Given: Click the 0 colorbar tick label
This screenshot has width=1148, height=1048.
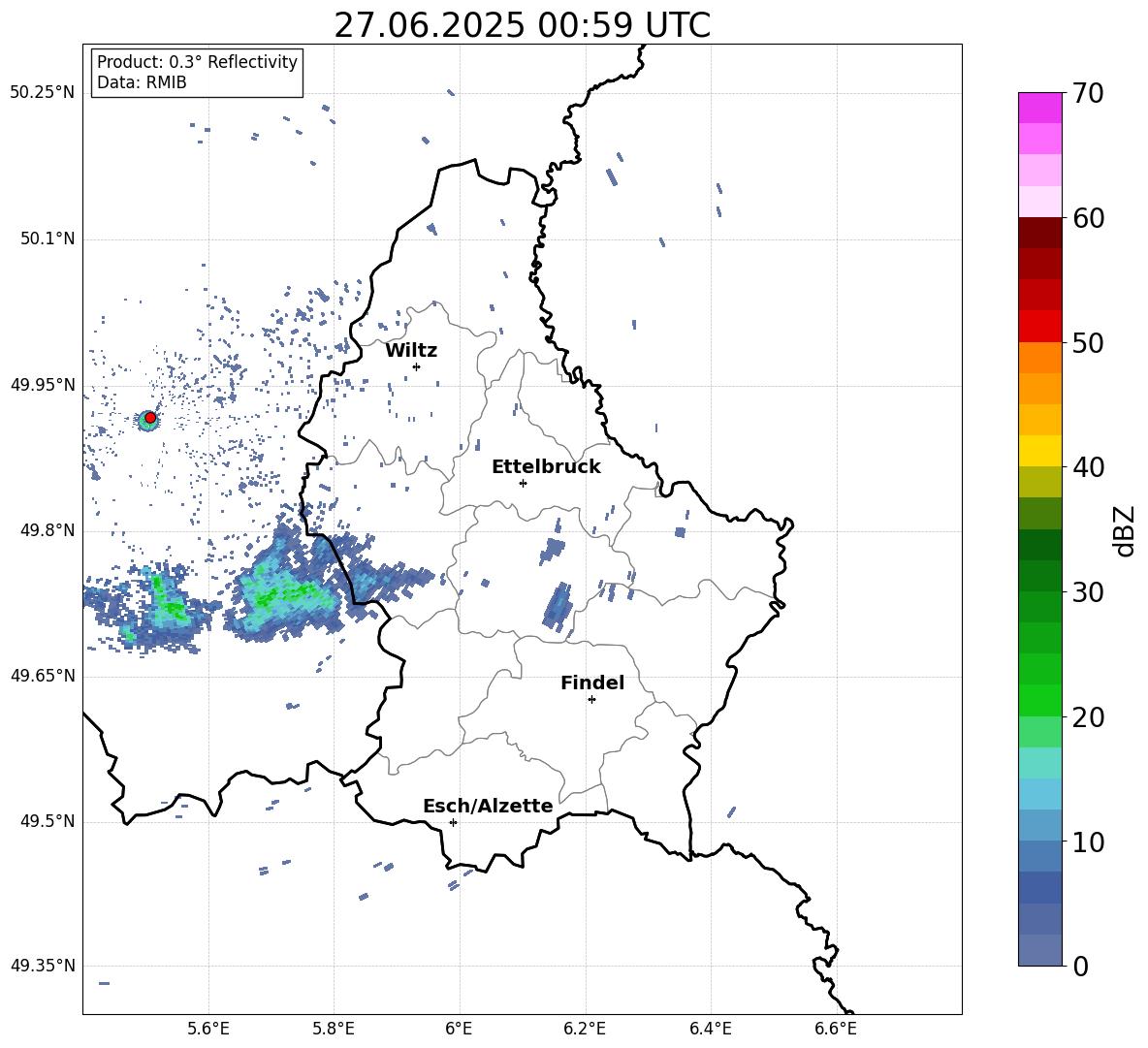Looking at the screenshot, I should point(1081,967).
